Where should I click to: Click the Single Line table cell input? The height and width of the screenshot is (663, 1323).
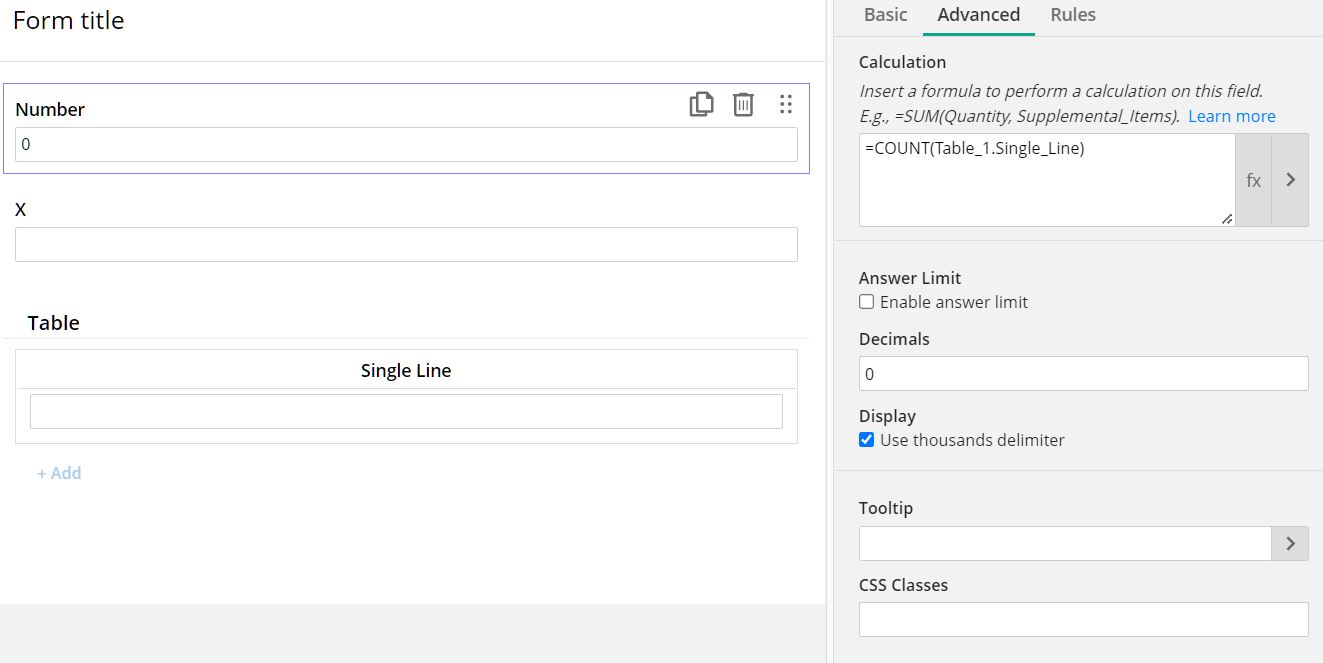point(406,412)
